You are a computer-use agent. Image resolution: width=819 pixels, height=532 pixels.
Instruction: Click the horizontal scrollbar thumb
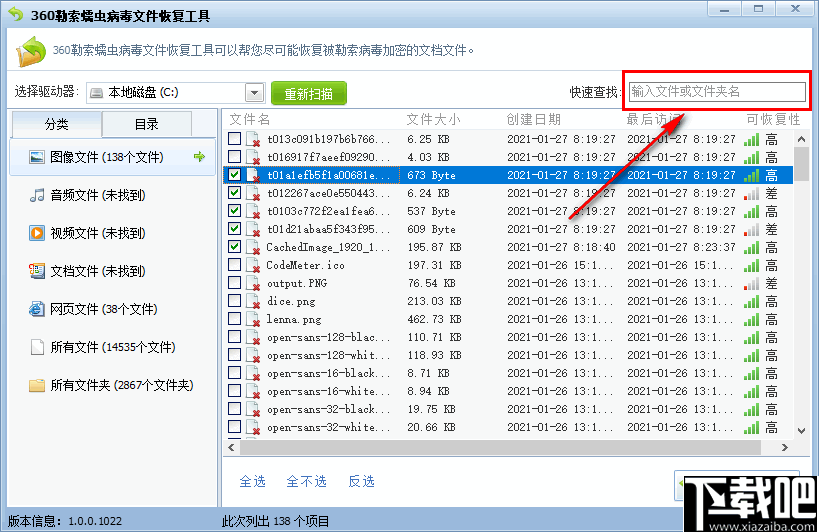tap(500, 447)
